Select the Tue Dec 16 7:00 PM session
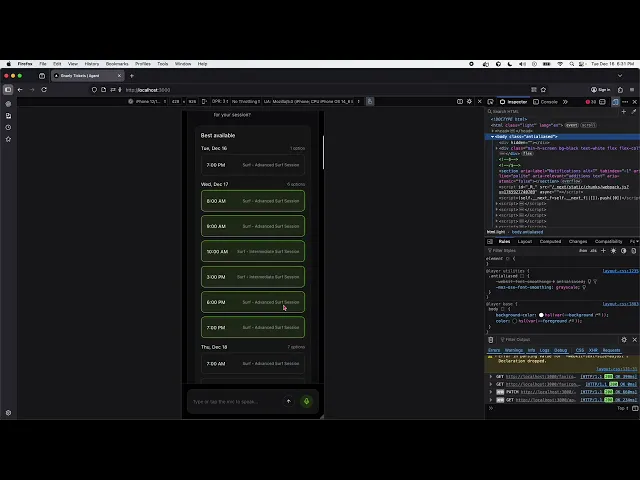This screenshot has width=640, height=480. [253, 165]
